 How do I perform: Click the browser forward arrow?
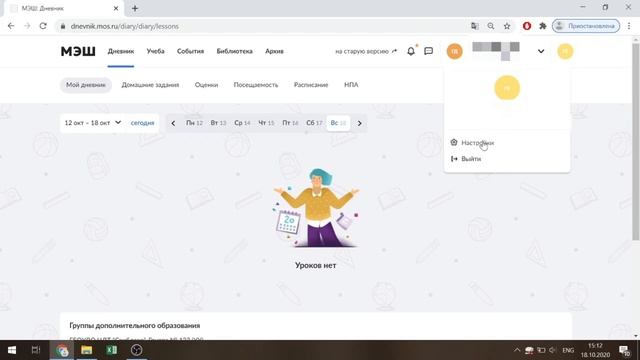27,26
